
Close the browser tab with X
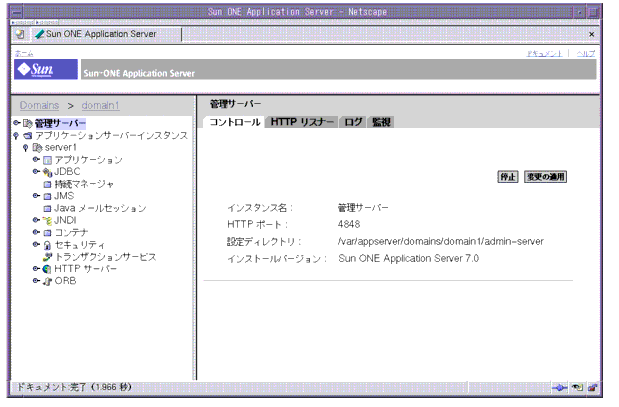point(591,34)
